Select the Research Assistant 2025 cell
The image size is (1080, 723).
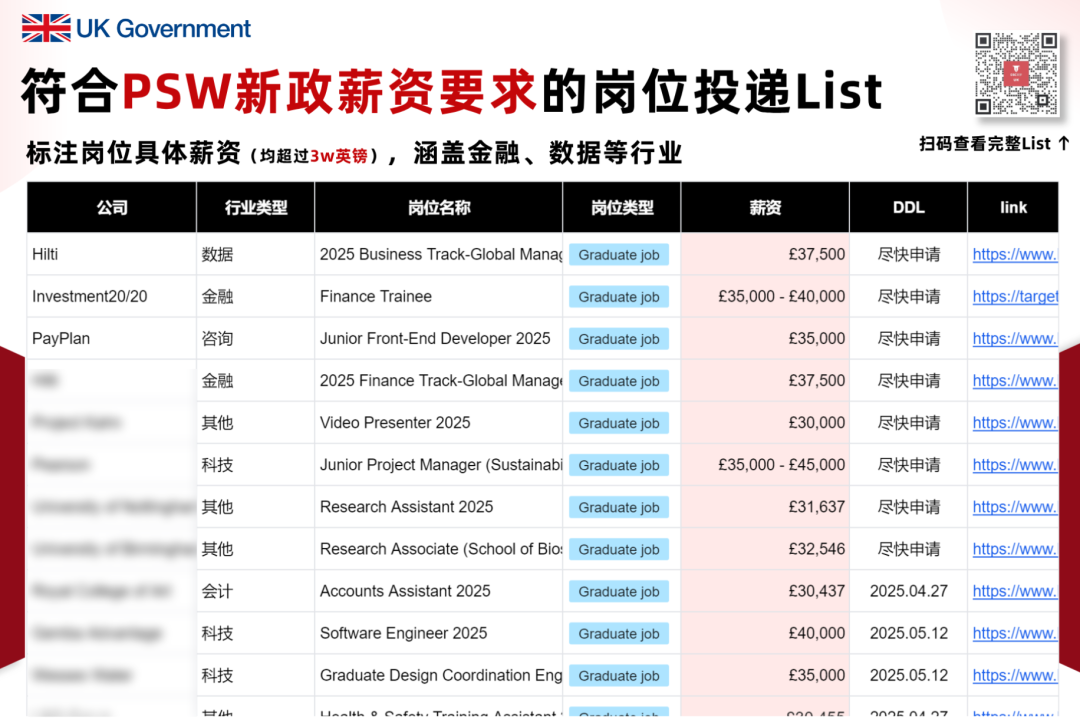click(439, 507)
